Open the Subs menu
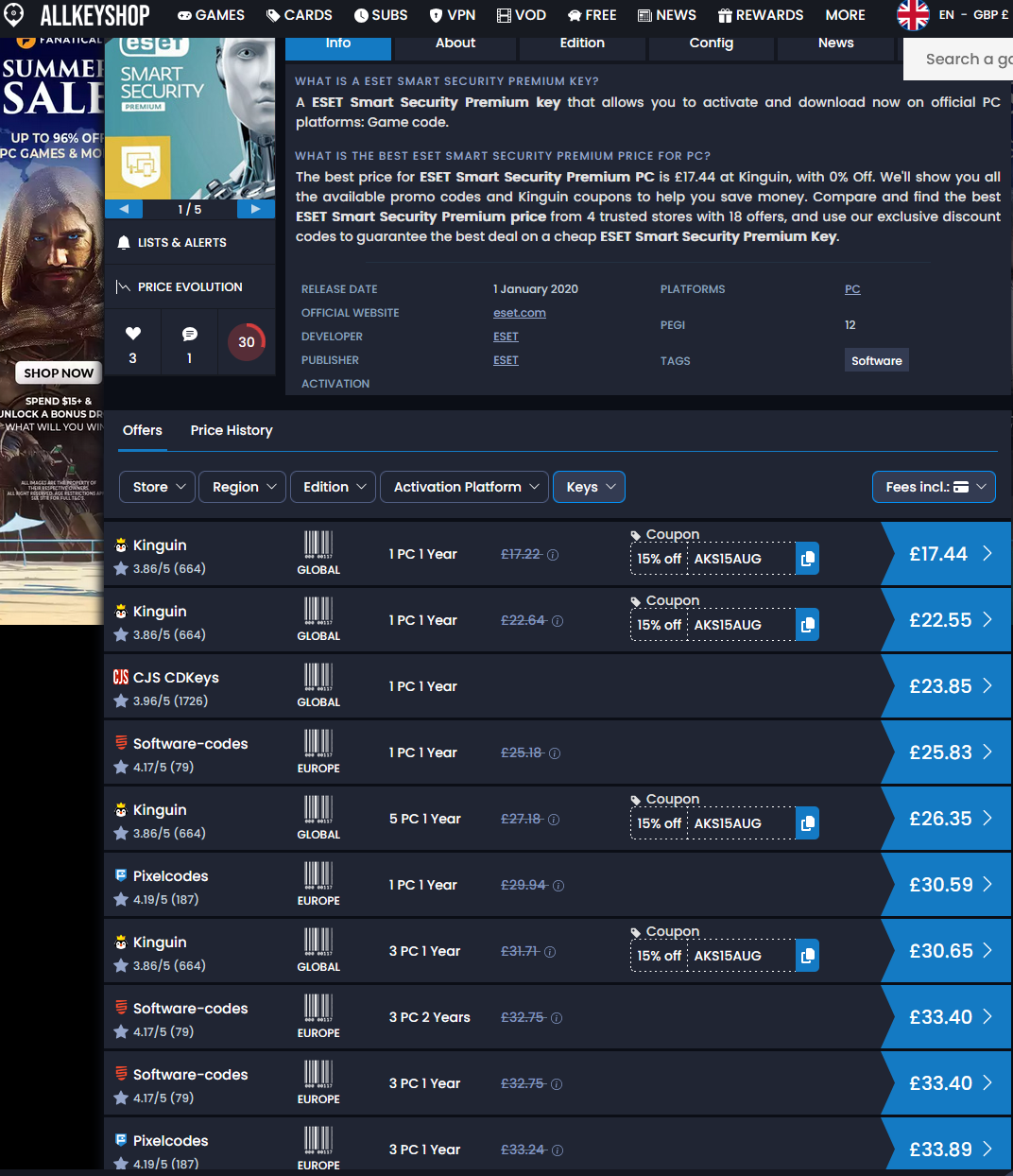Image resolution: width=1013 pixels, height=1176 pixels. [381, 15]
